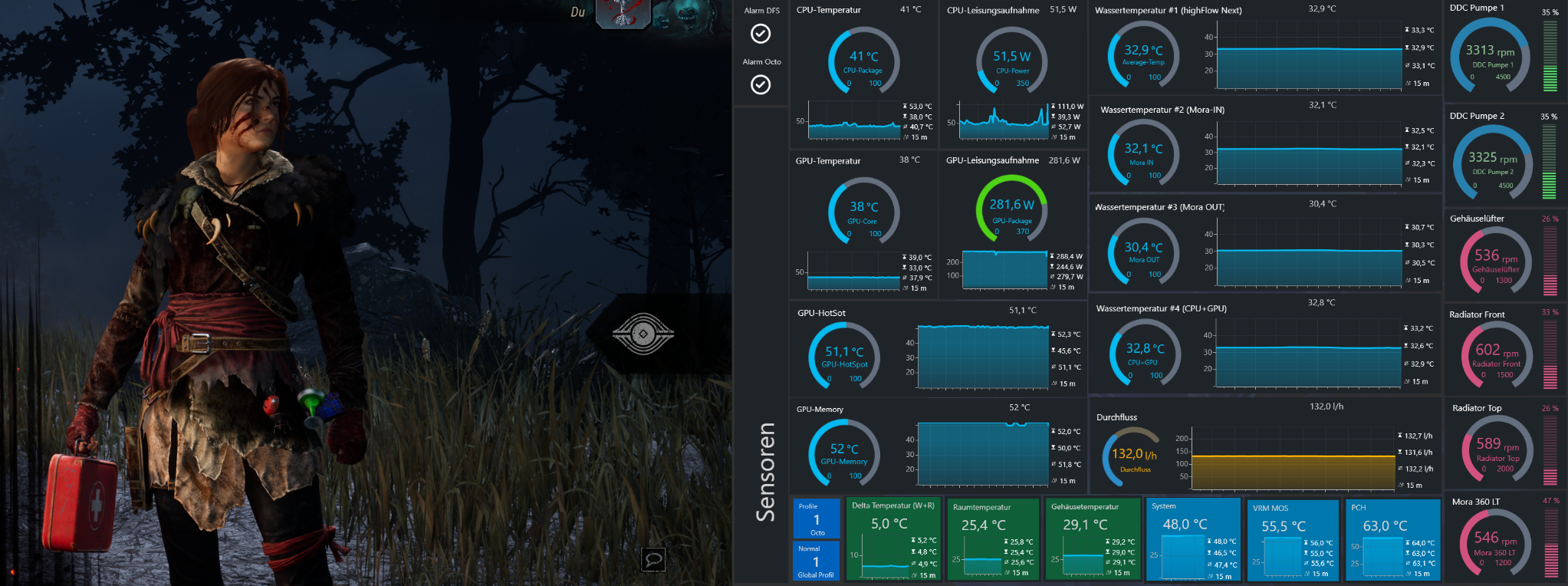Click the Wassertemperatur #1 highFlow Next chart

(x=1309, y=54)
